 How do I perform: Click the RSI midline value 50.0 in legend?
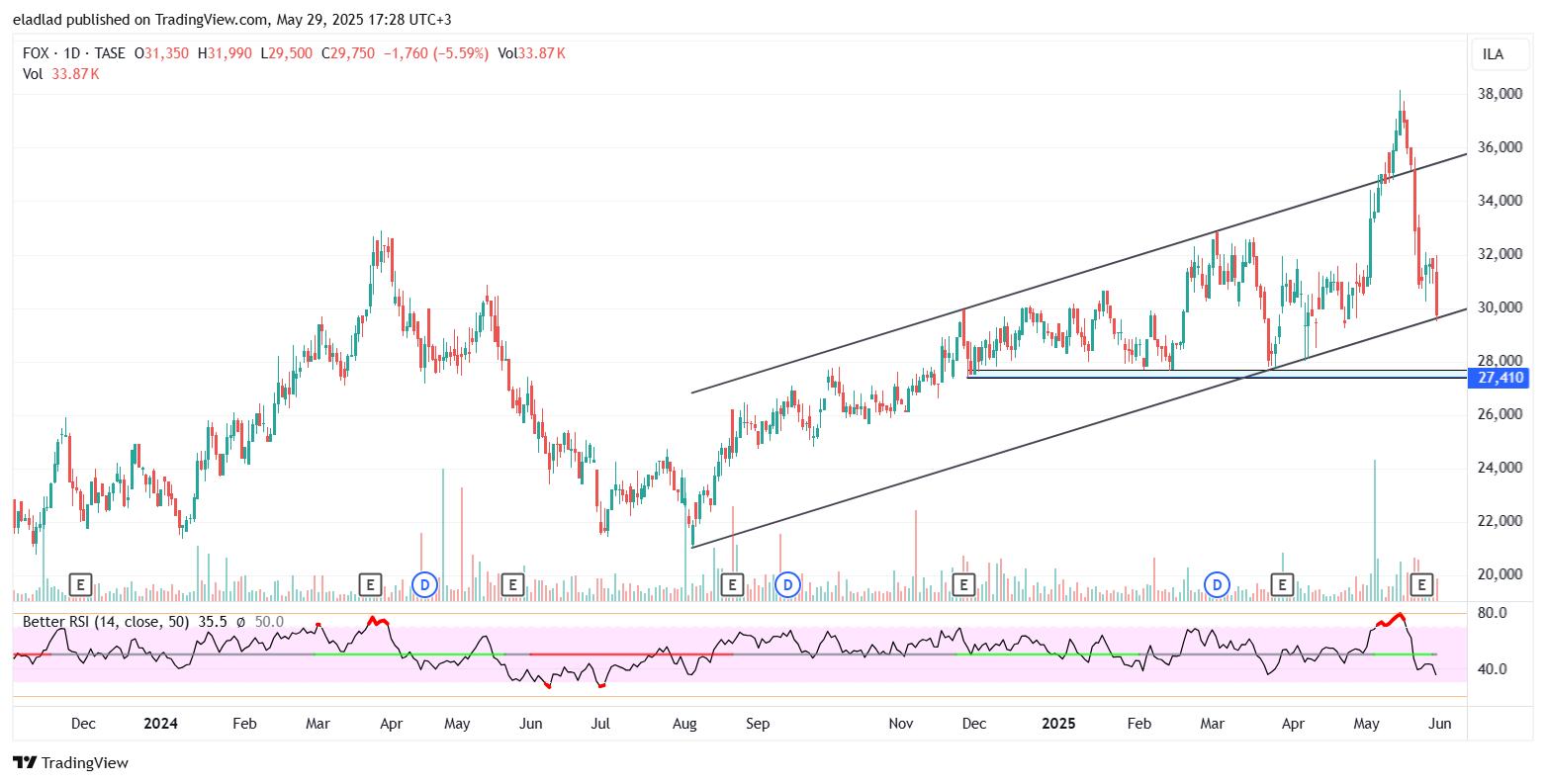click(269, 622)
